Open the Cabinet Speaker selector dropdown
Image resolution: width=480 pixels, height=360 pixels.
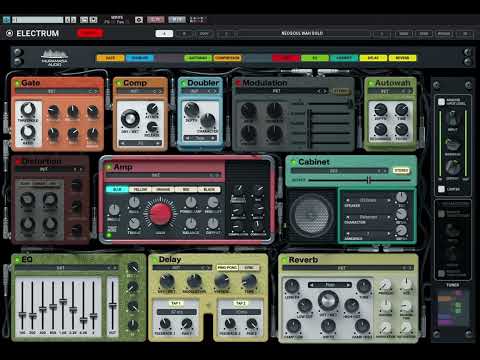[368, 200]
